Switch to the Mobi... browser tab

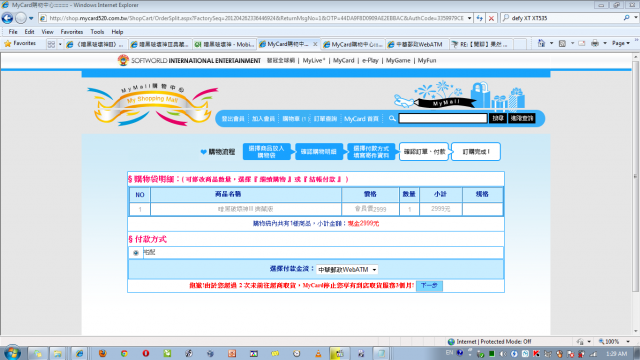coord(224,44)
